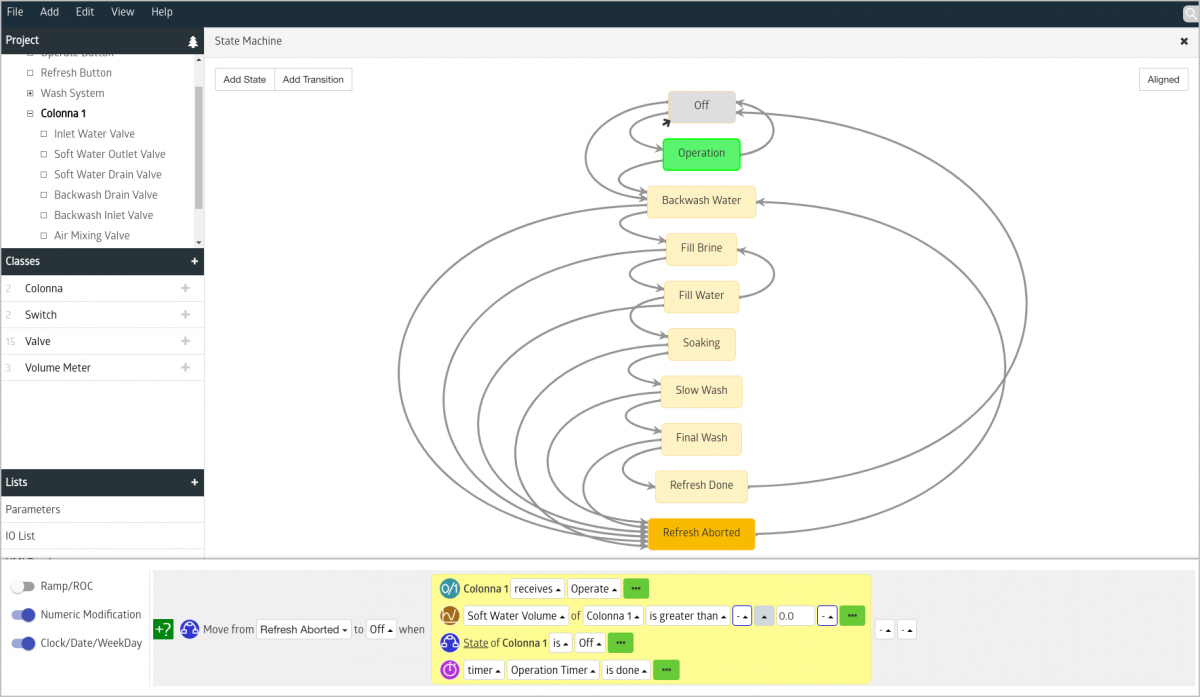Disable the Numeric Modification toggle
The image size is (1200, 697).
pyautogui.click(x=23, y=615)
